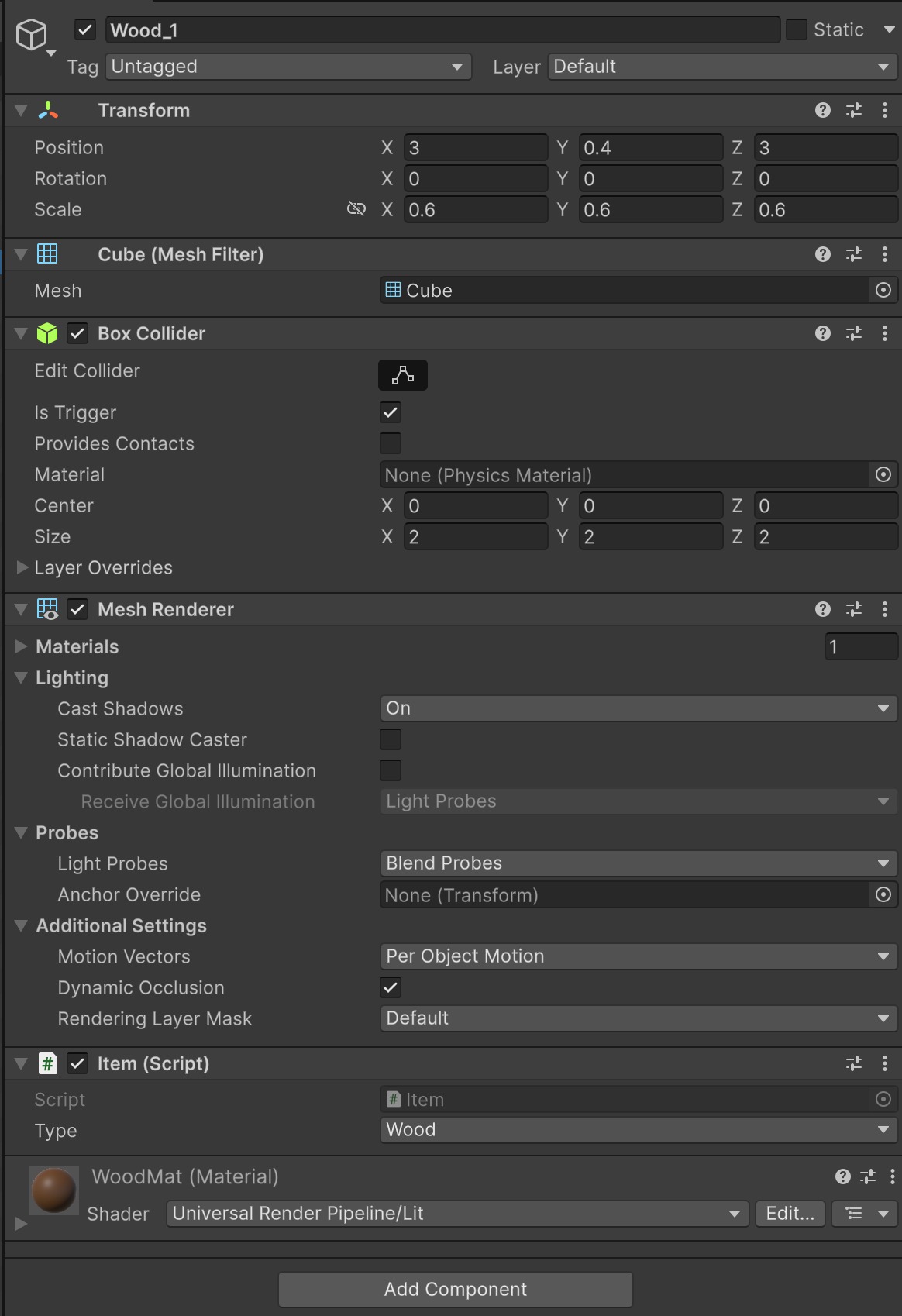Open Cast Shadows dropdown
The width and height of the screenshot is (902, 1316).
point(639,708)
